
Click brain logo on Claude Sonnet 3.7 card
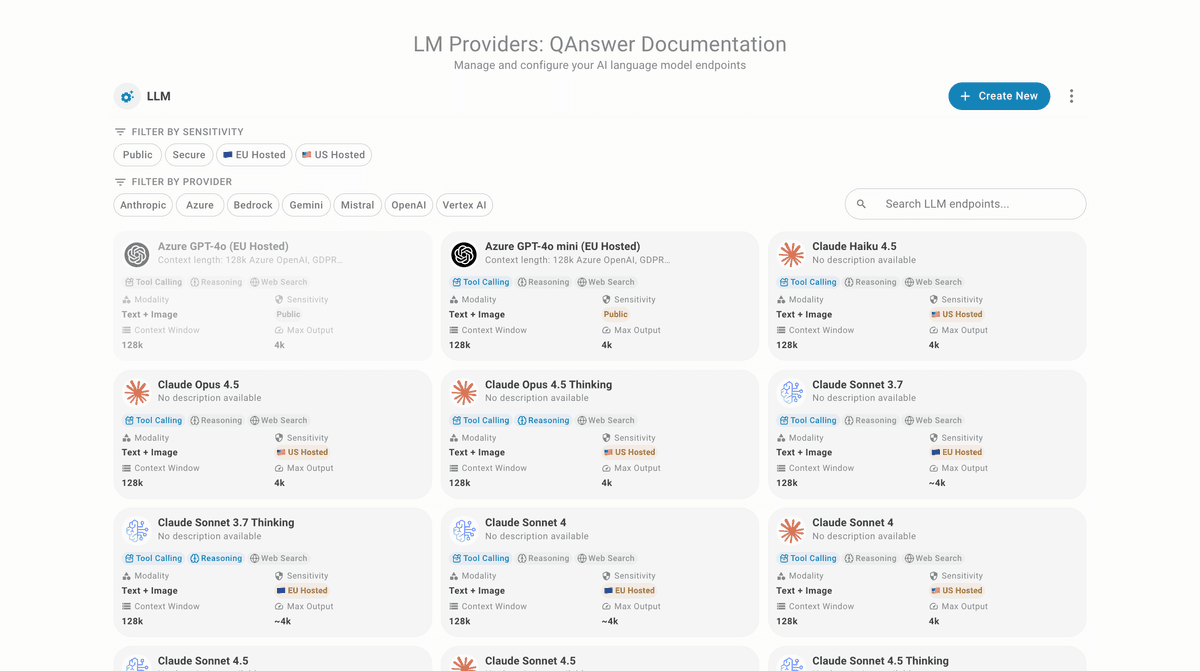coord(791,392)
